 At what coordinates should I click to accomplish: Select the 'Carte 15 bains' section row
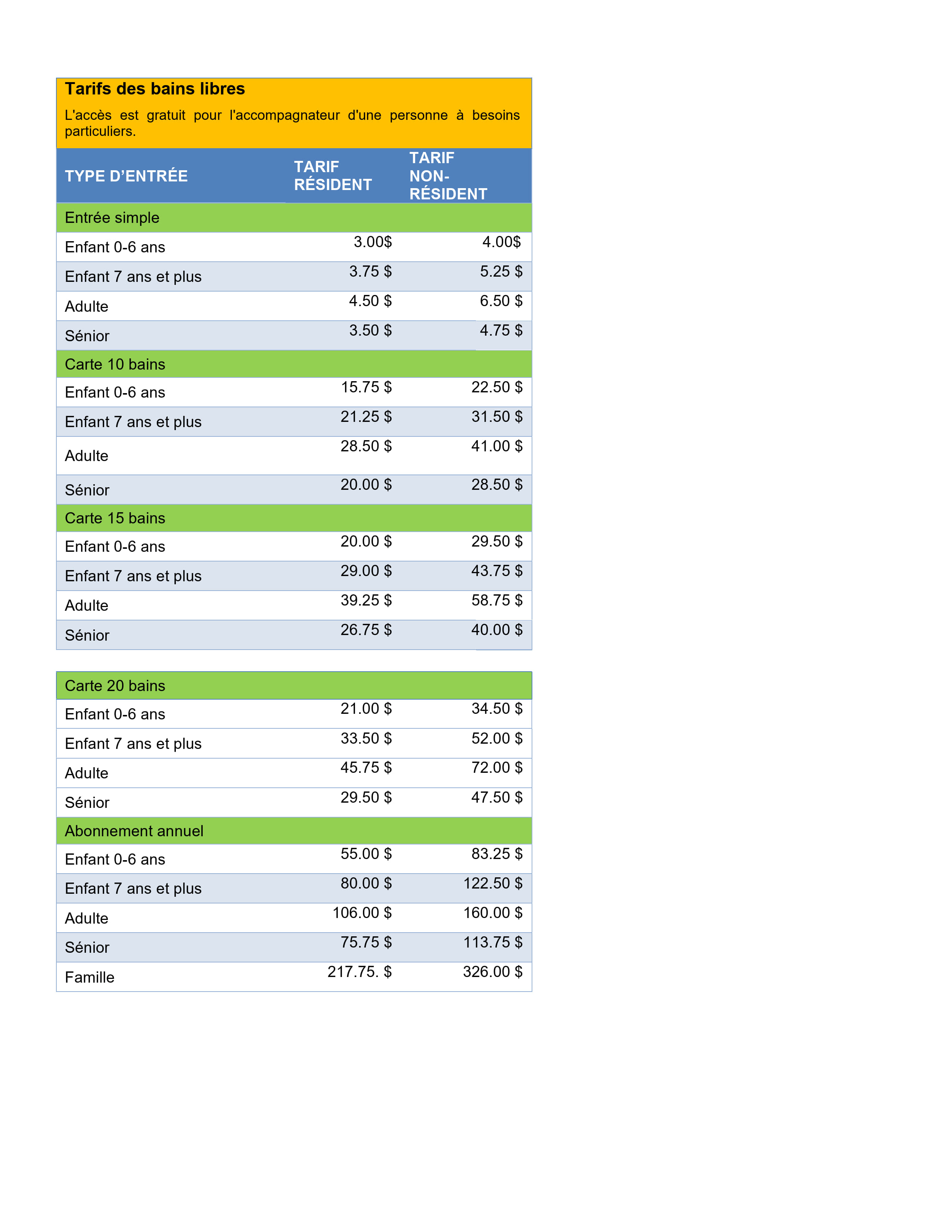[x=115, y=518]
